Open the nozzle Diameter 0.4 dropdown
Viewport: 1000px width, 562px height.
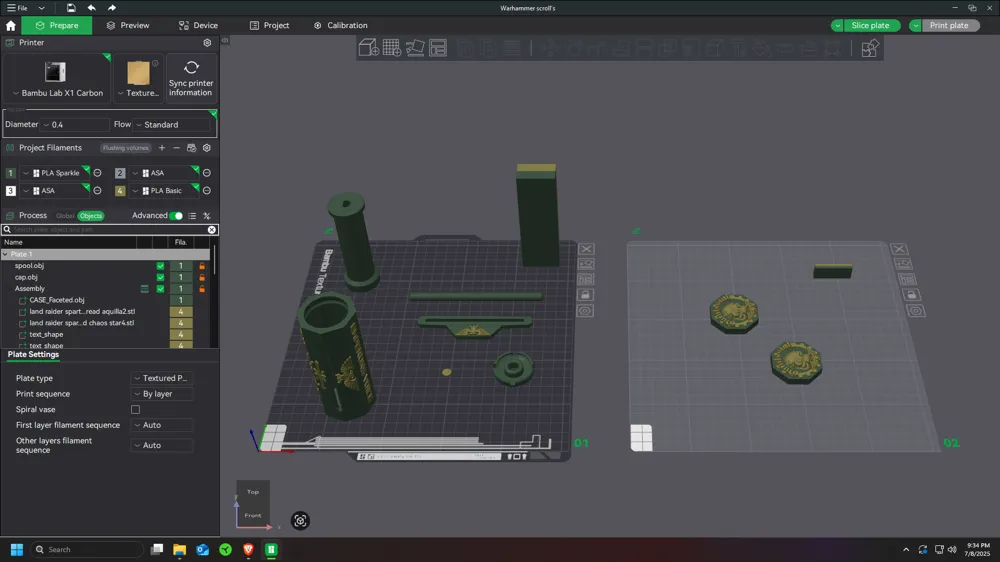(75, 124)
